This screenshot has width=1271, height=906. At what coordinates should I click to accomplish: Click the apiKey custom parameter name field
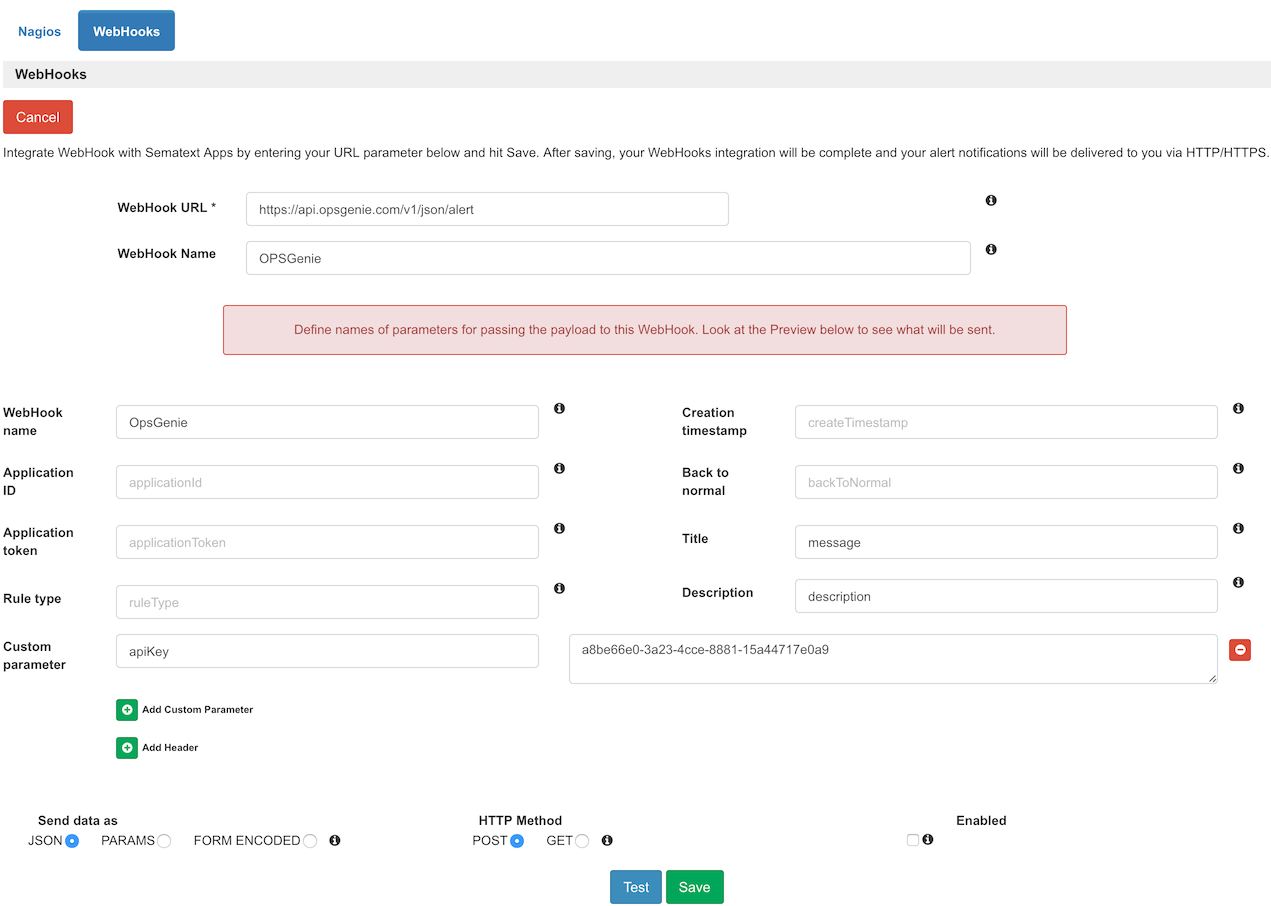[327, 651]
